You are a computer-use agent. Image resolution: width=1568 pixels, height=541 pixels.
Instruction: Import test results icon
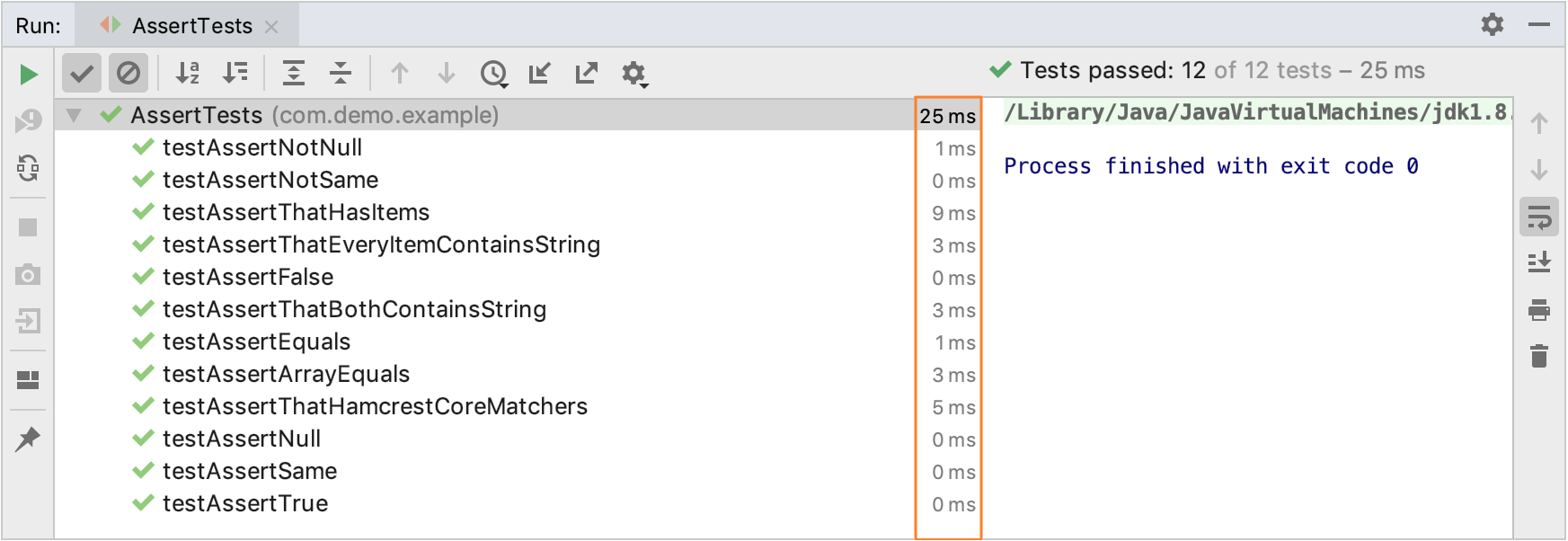click(x=540, y=73)
